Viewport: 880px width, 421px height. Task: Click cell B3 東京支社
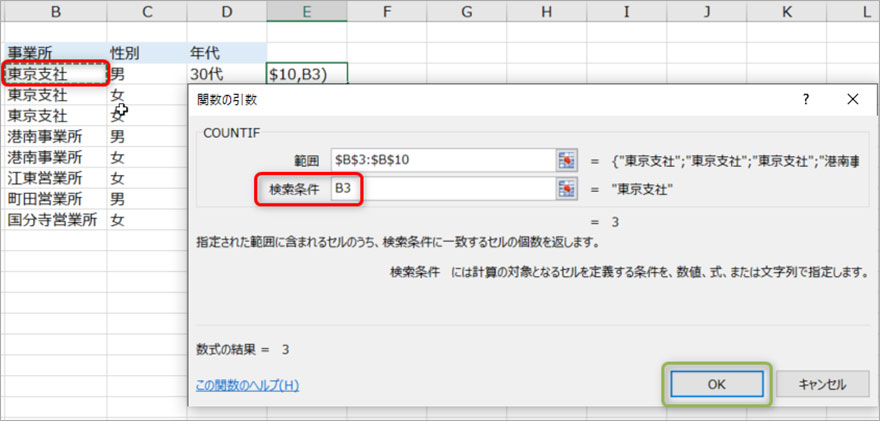coord(53,74)
